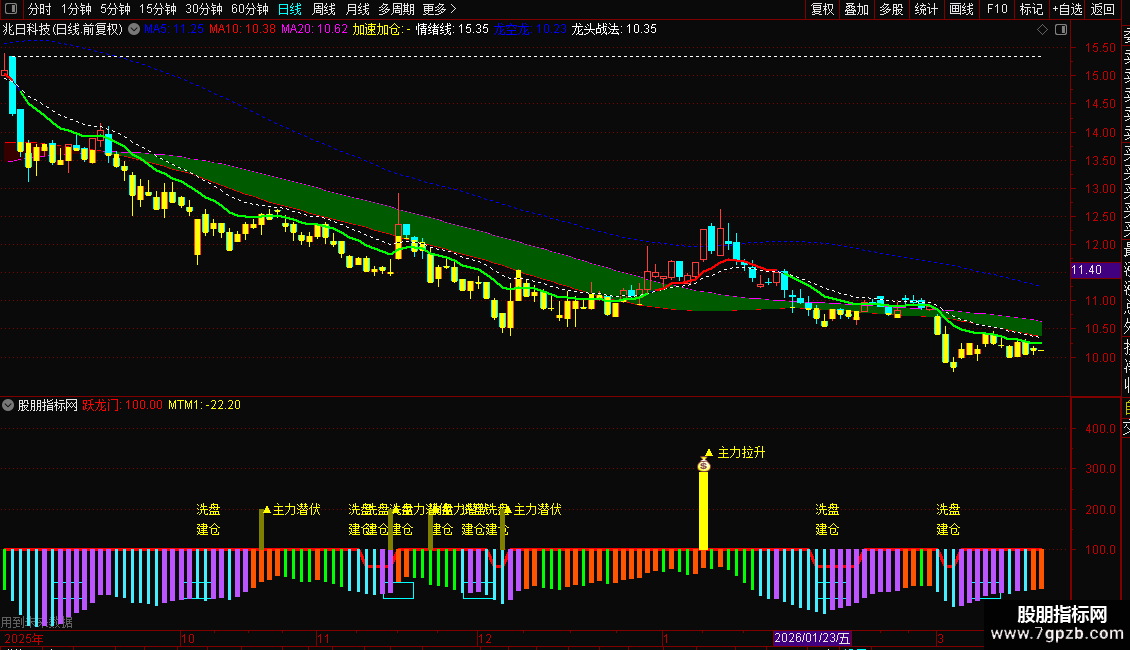Click the 400.0 sub-chart axis label
The width and height of the screenshot is (1130, 650).
(x=1100, y=429)
